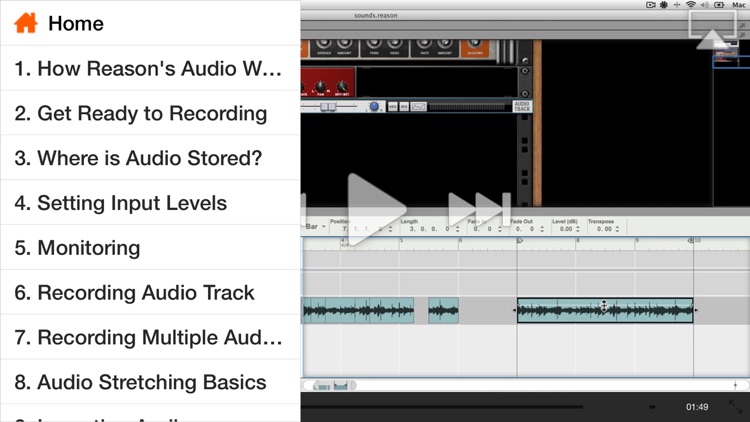Click the sequencer horizontal scrollbar handle

pos(335,385)
